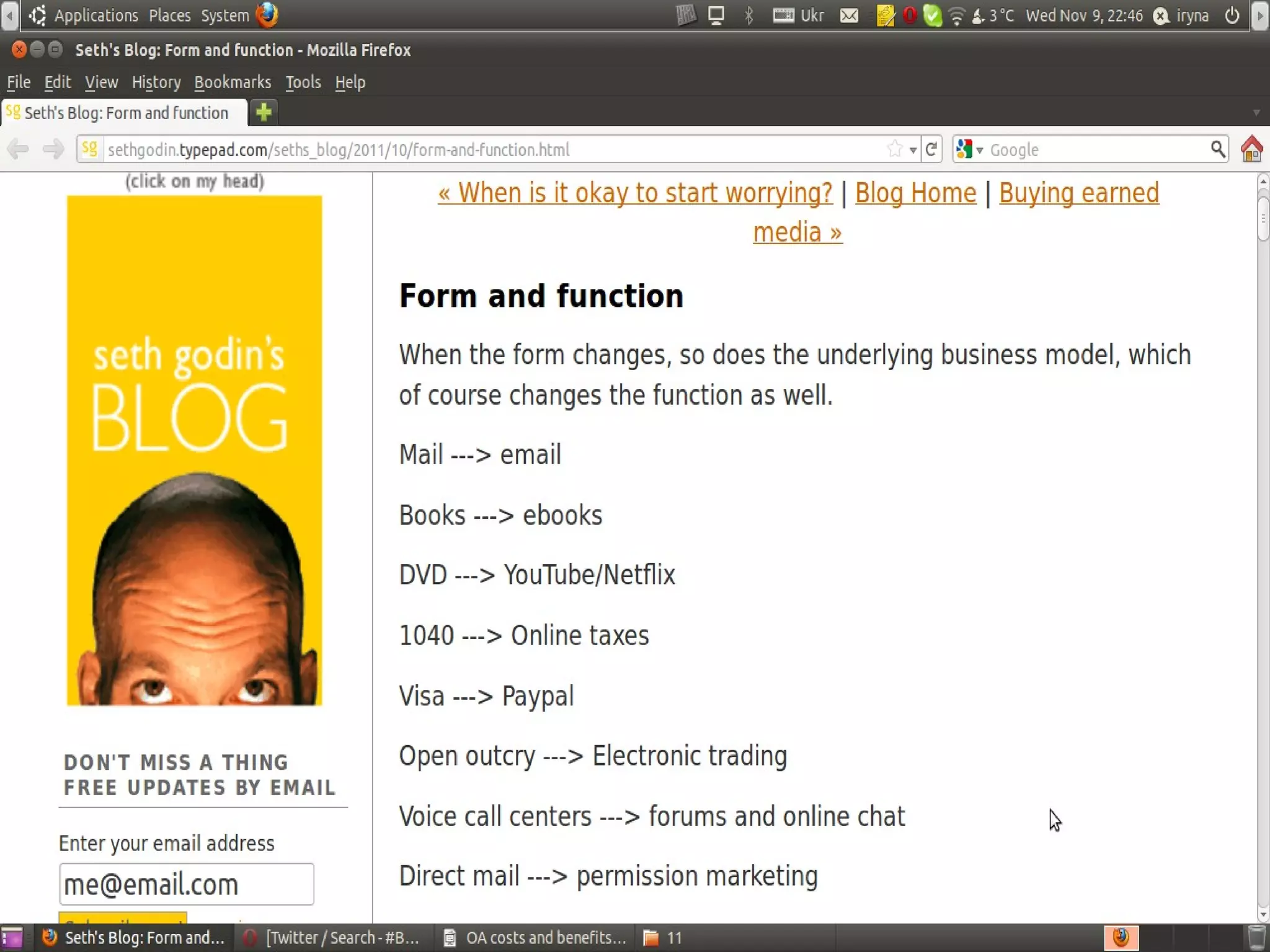The image size is (1270, 952).
Task: Open the History menu
Action: click(x=156, y=82)
